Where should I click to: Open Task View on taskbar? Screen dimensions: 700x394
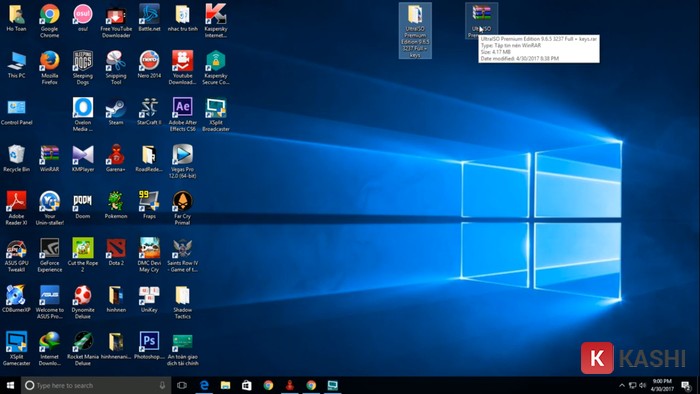(x=182, y=385)
